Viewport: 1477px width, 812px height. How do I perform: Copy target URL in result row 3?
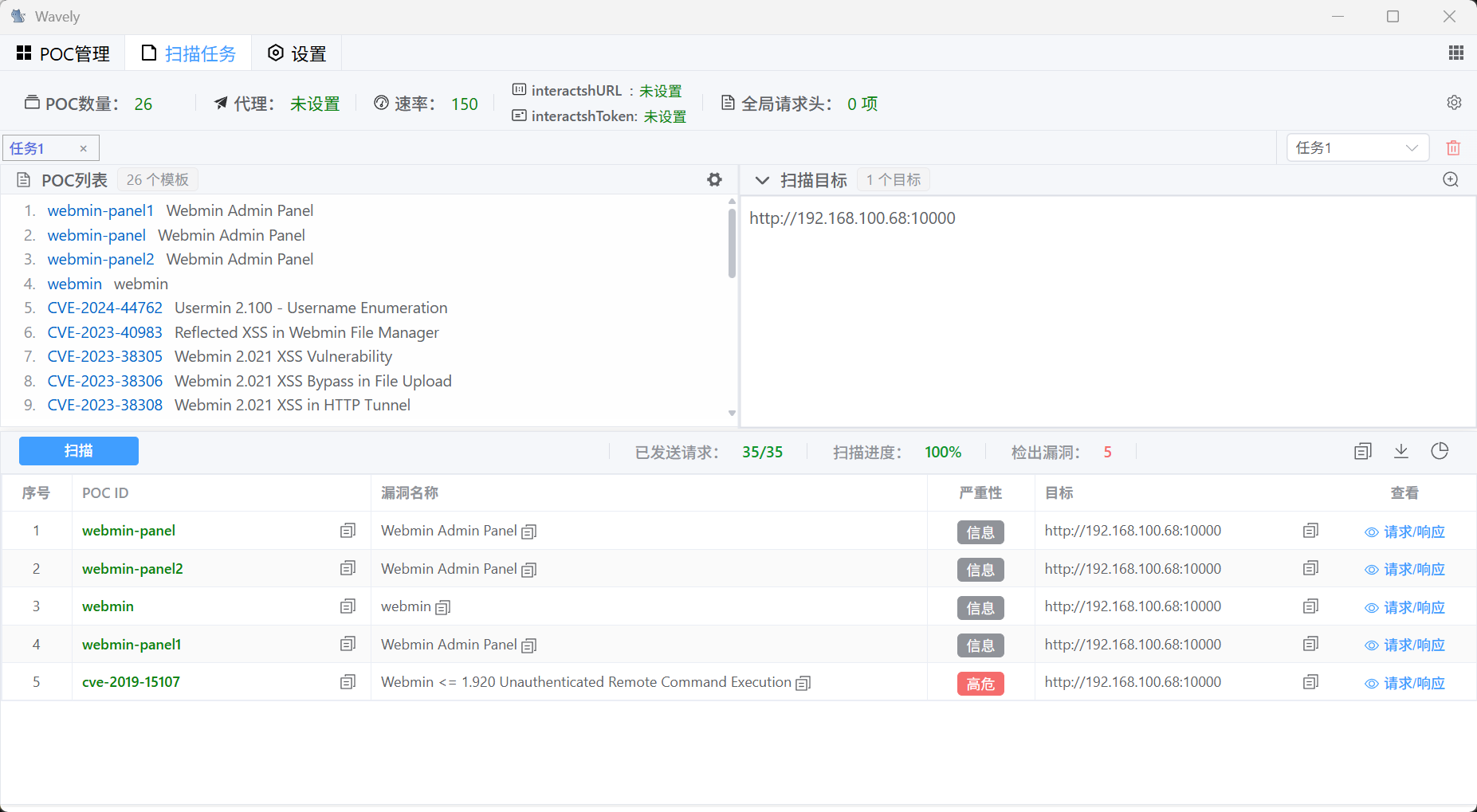pyautogui.click(x=1310, y=606)
